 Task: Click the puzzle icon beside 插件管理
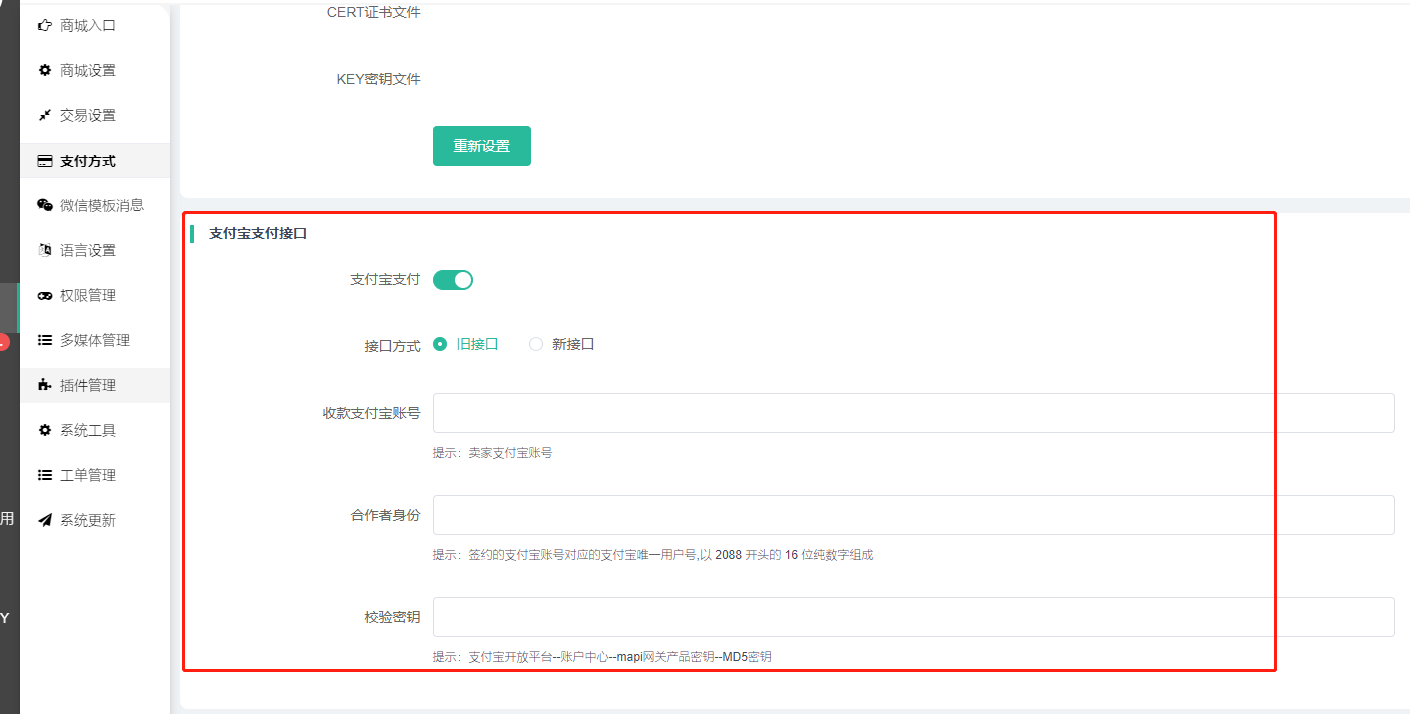[44, 385]
